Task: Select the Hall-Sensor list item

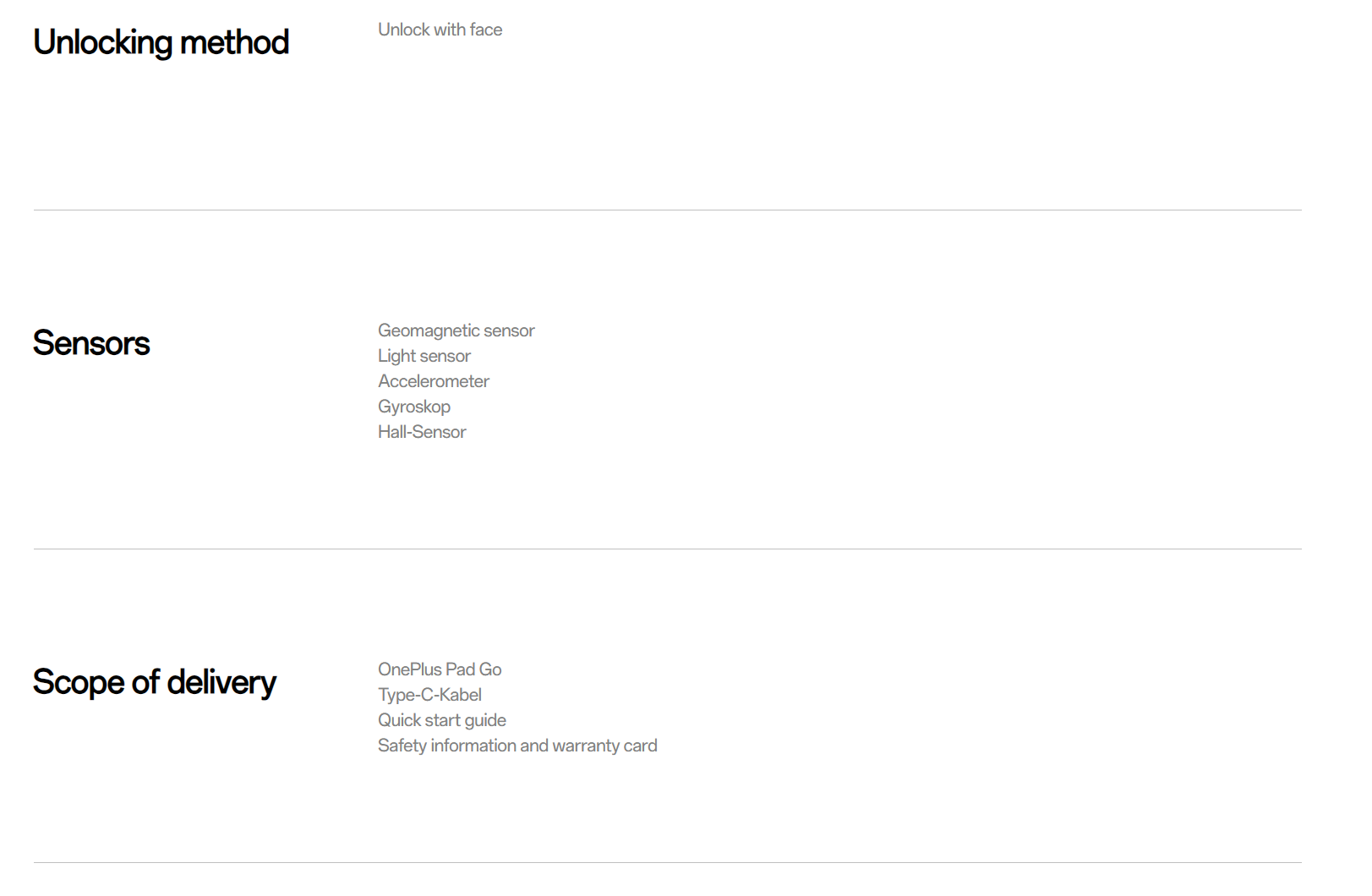Action: [422, 432]
